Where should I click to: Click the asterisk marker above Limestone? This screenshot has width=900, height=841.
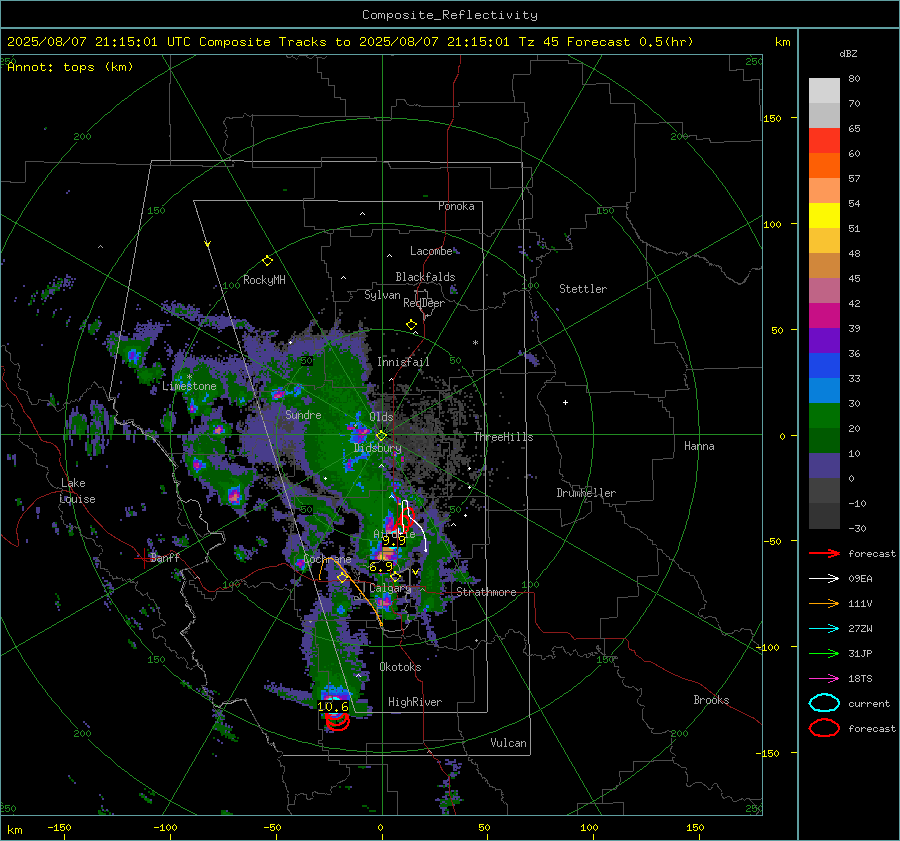(189, 377)
